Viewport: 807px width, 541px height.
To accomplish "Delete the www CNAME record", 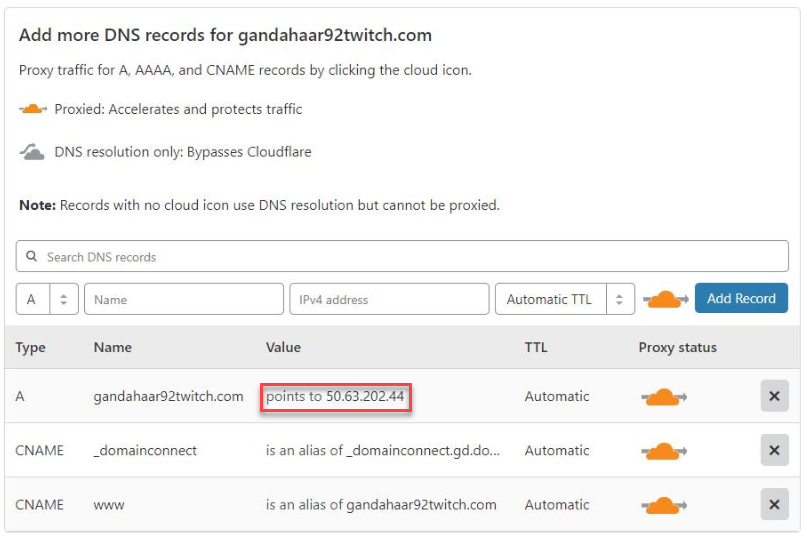I will click(775, 505).
